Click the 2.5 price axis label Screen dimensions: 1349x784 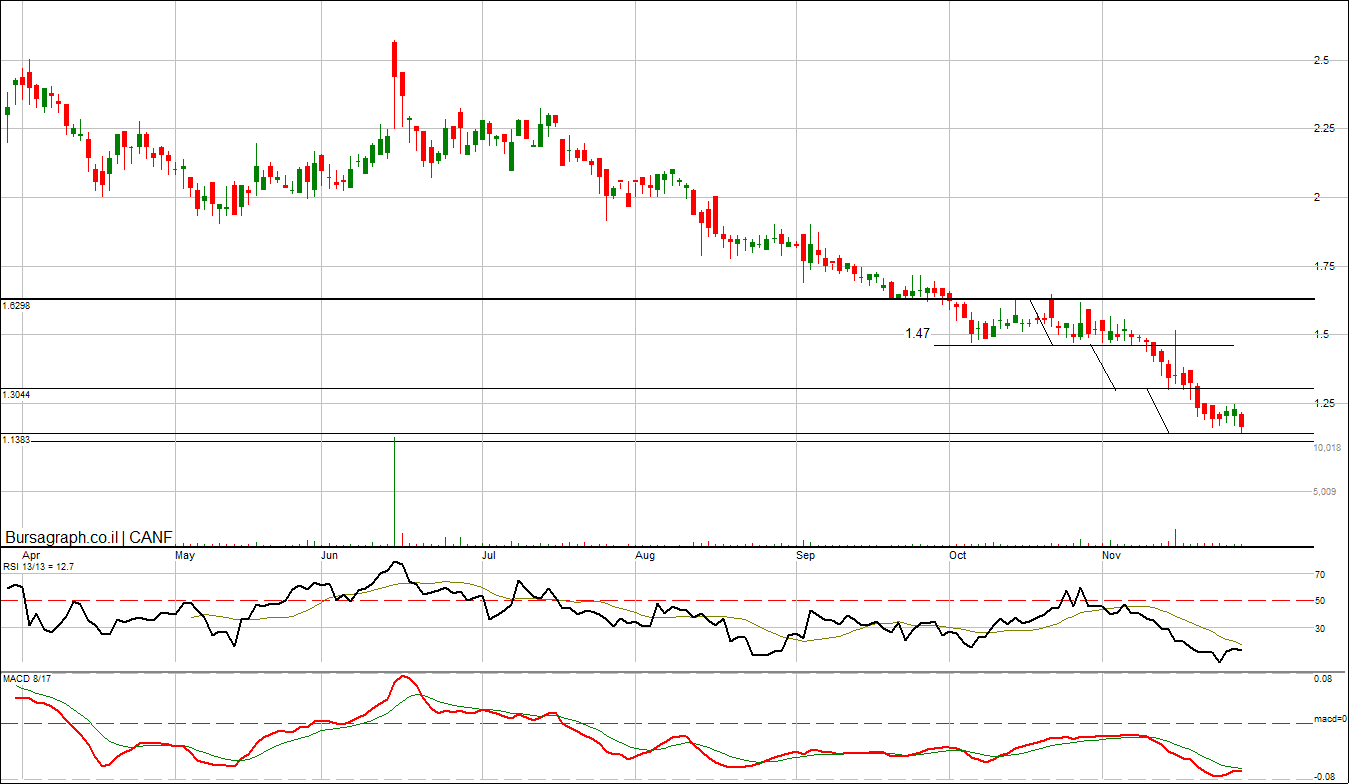pyautogui.click(x=1321, y=61)
